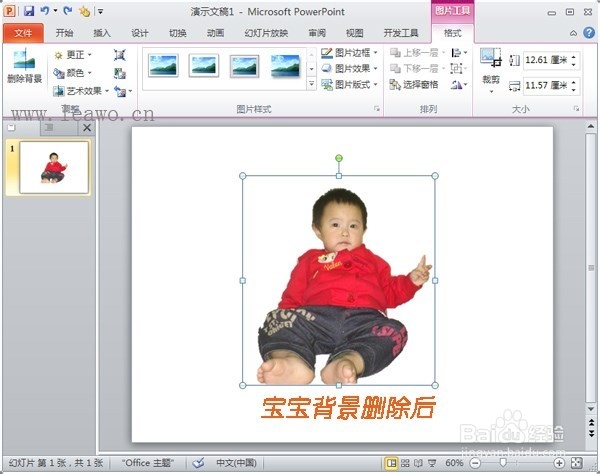Adjust the picture width with stepper arrows
600x474 pixels.
pos(574,85)
